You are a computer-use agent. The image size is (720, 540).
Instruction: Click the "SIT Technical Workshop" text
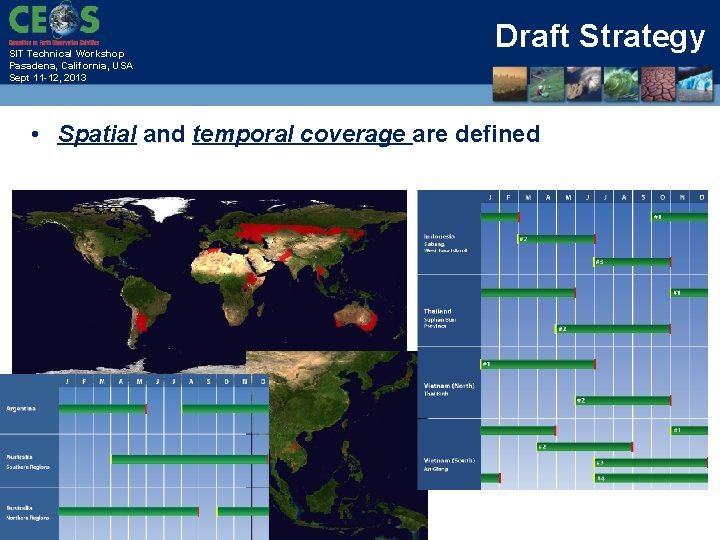pyautogui.click(x=67, y=54)
